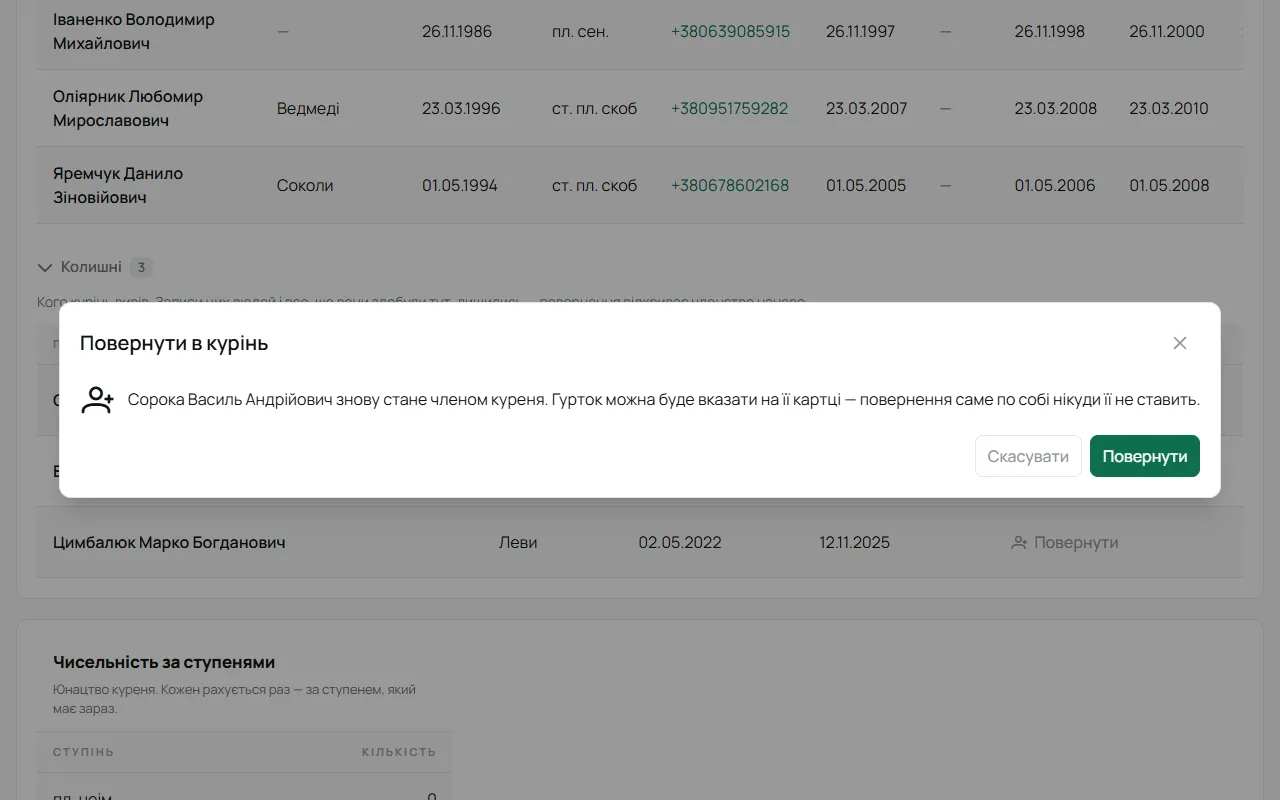Click rank пл. сен. cell
Viewport: 1280px width, 800px height.
click(x=580, y=31)
